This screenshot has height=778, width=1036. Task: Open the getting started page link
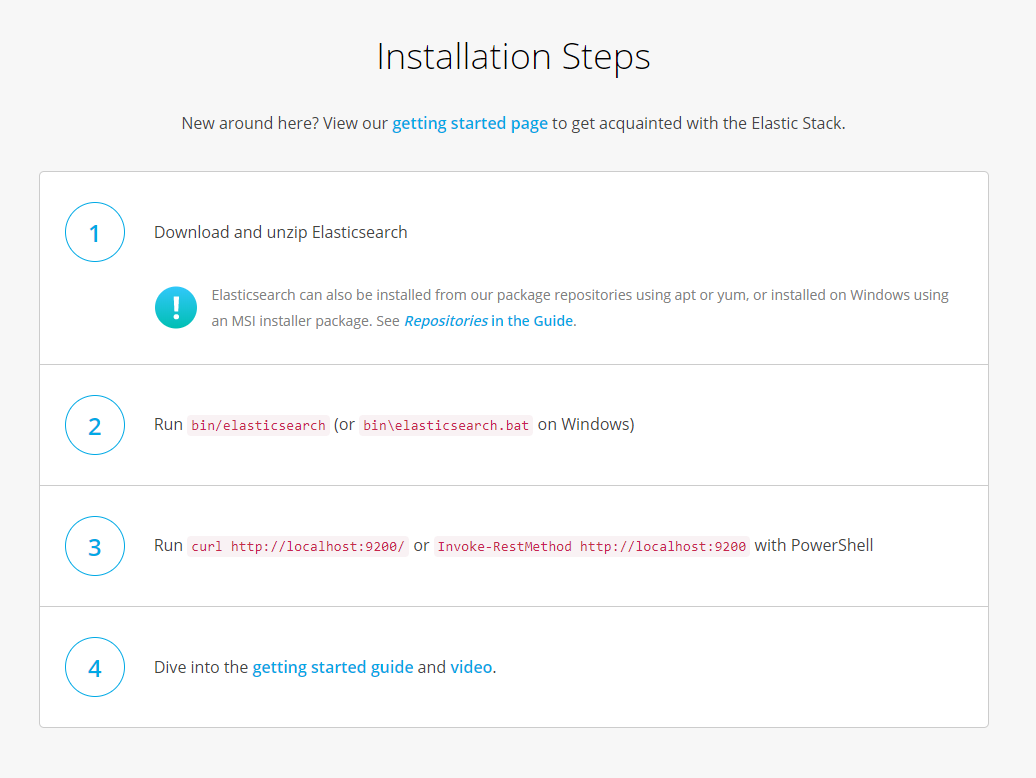[x=469, y=123]
